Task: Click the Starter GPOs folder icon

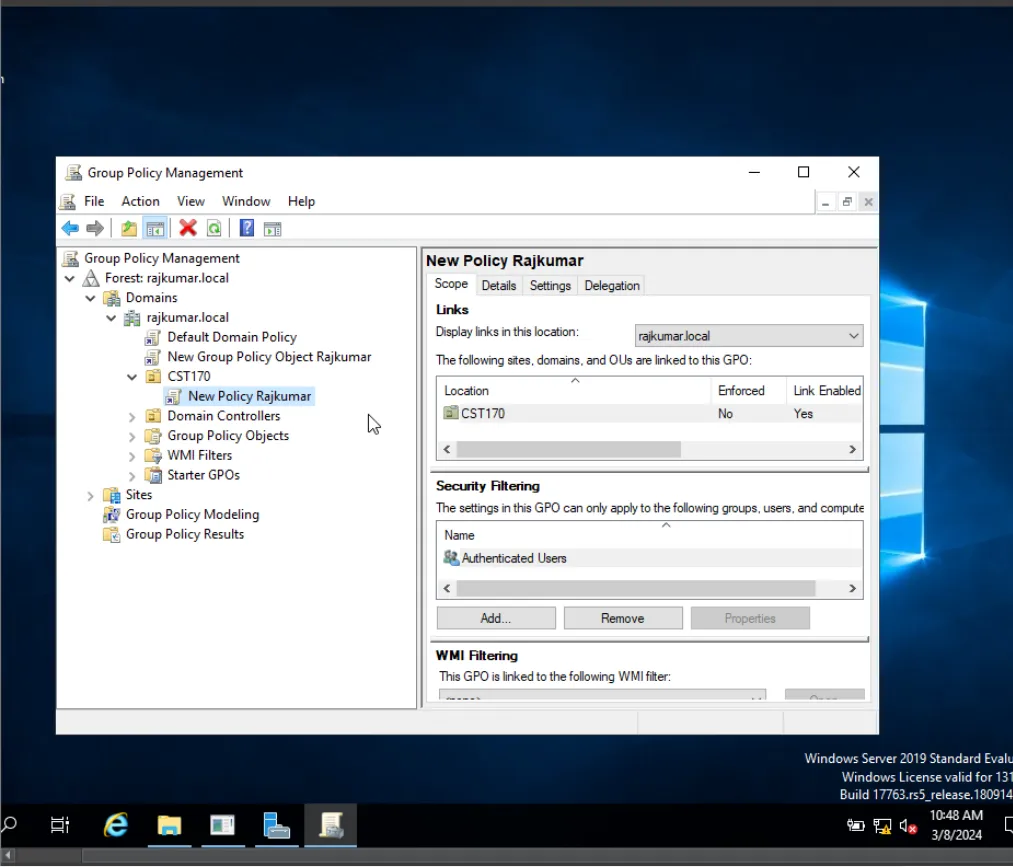Action: (x=153, y=475)
